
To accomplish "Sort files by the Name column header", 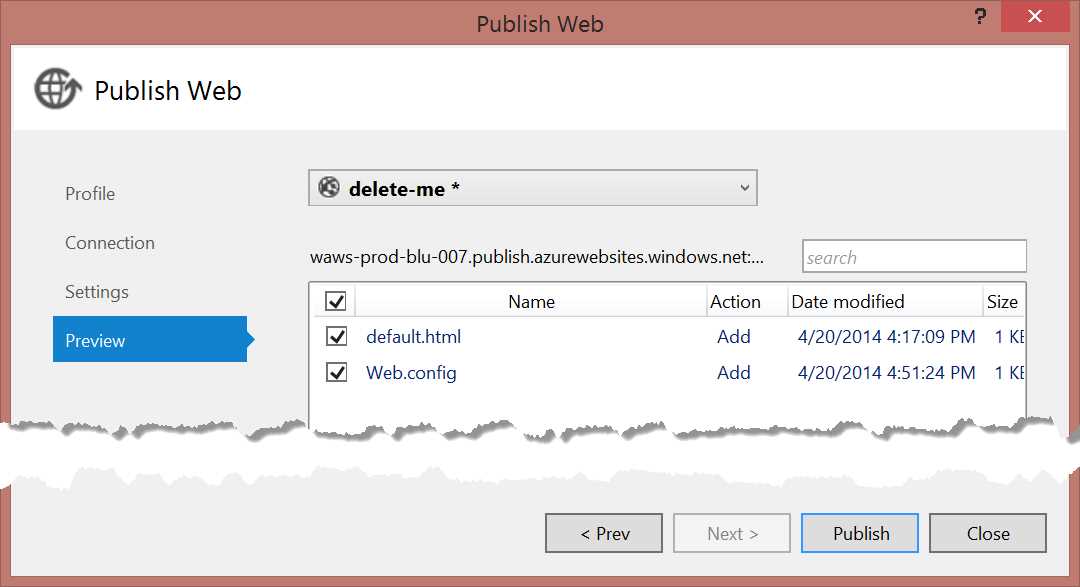I will (531, 300).
